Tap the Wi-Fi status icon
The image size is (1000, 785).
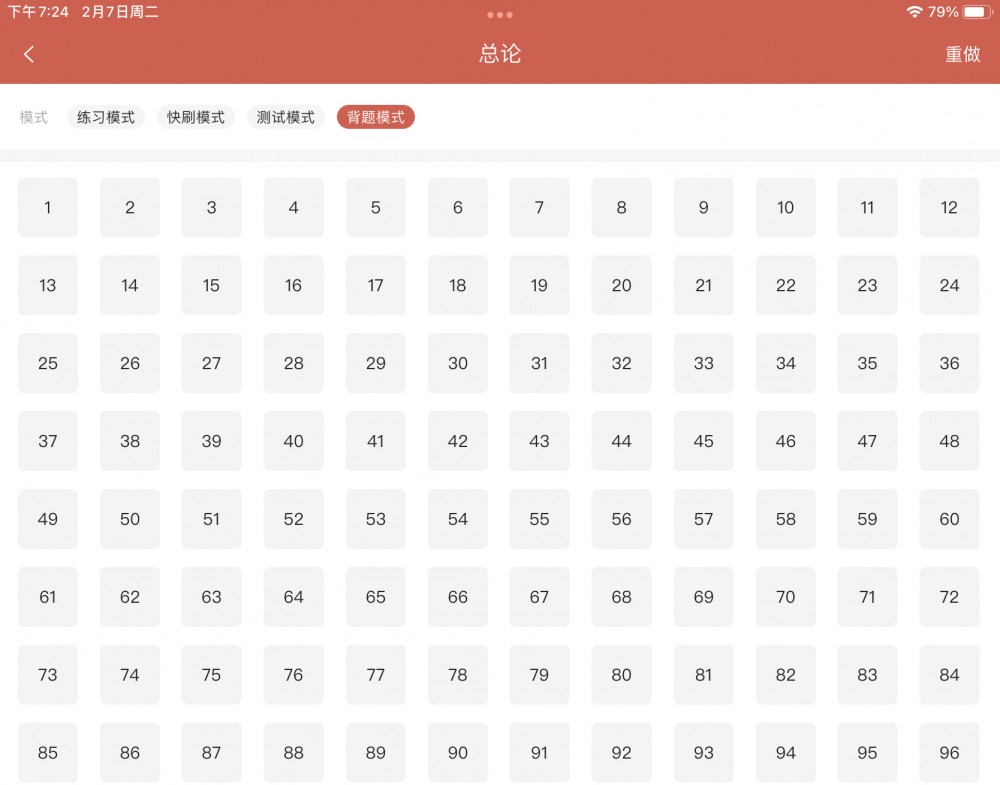click(x=915, y=11)
